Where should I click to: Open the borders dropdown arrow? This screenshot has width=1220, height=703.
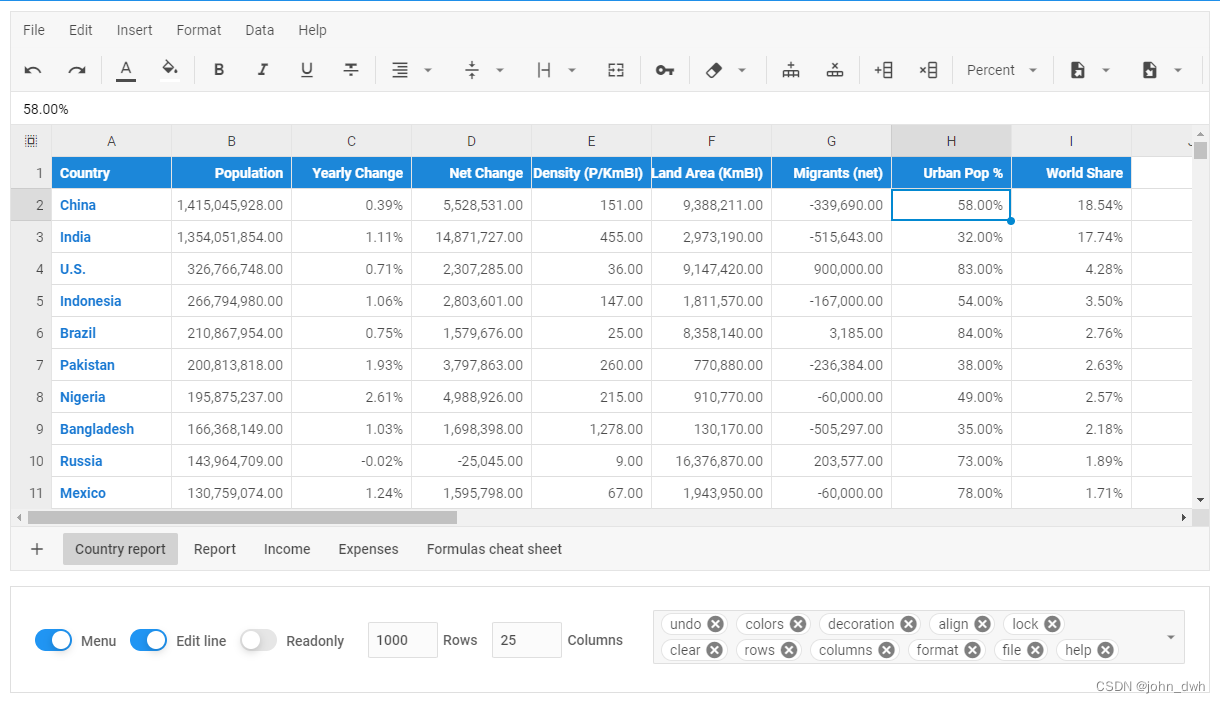click(x=571, y=70)
